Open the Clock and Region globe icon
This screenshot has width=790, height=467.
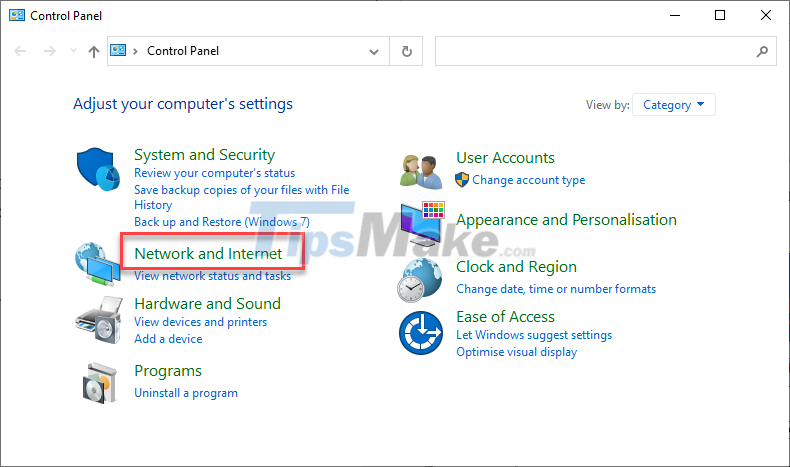tap(420, 280)
